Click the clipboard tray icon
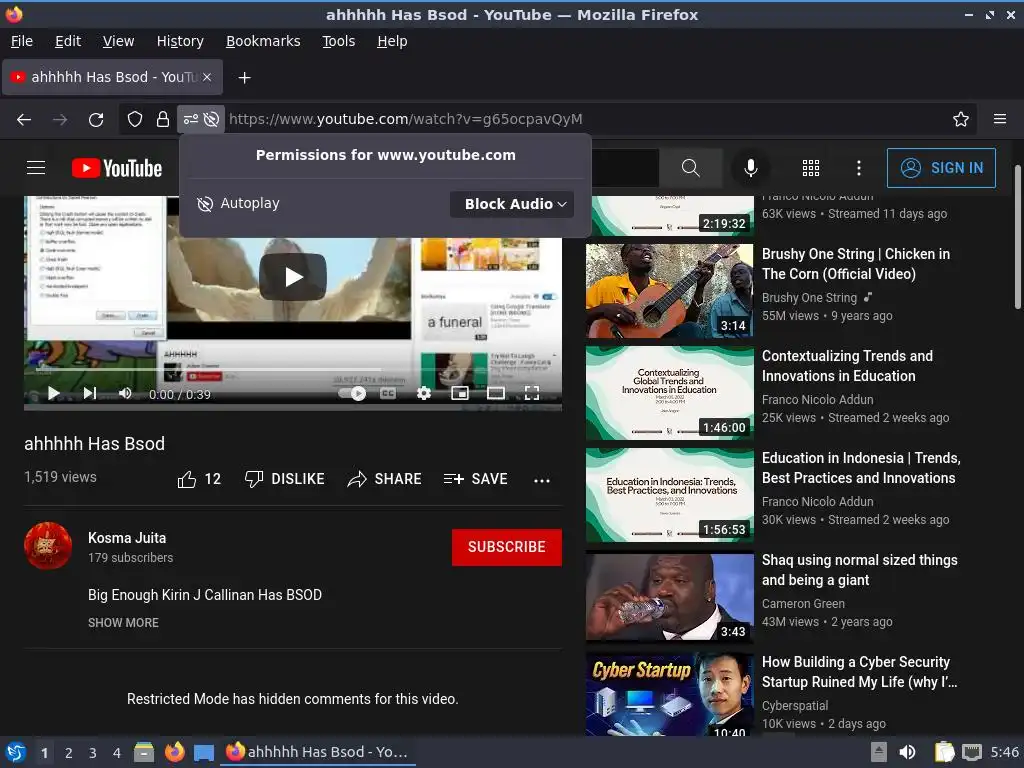1024x768 pixels. (x=944, y=752)
